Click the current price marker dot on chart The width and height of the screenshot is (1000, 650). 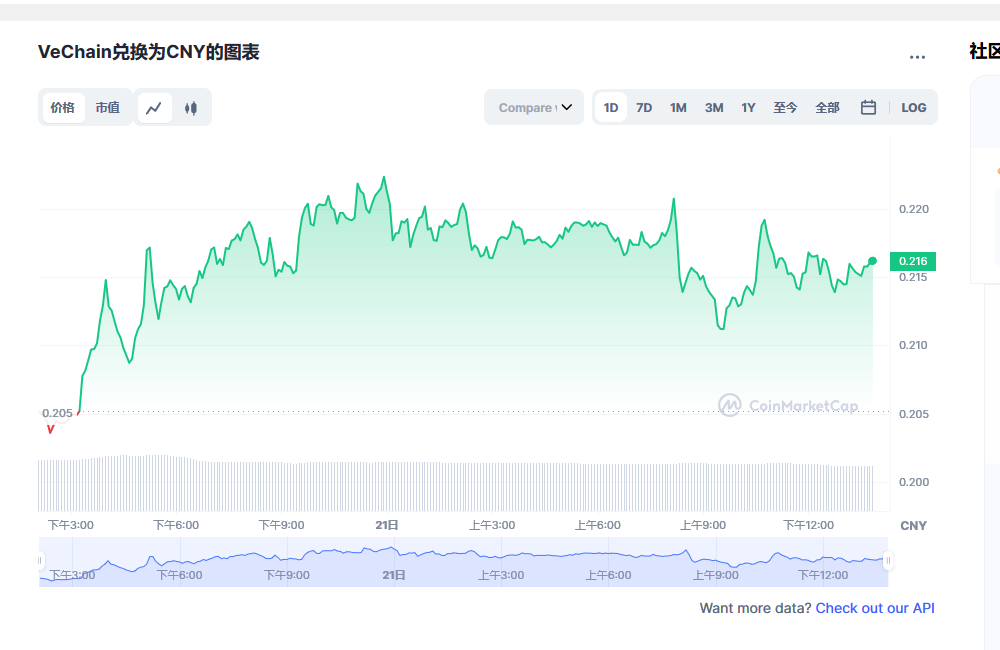872,261
